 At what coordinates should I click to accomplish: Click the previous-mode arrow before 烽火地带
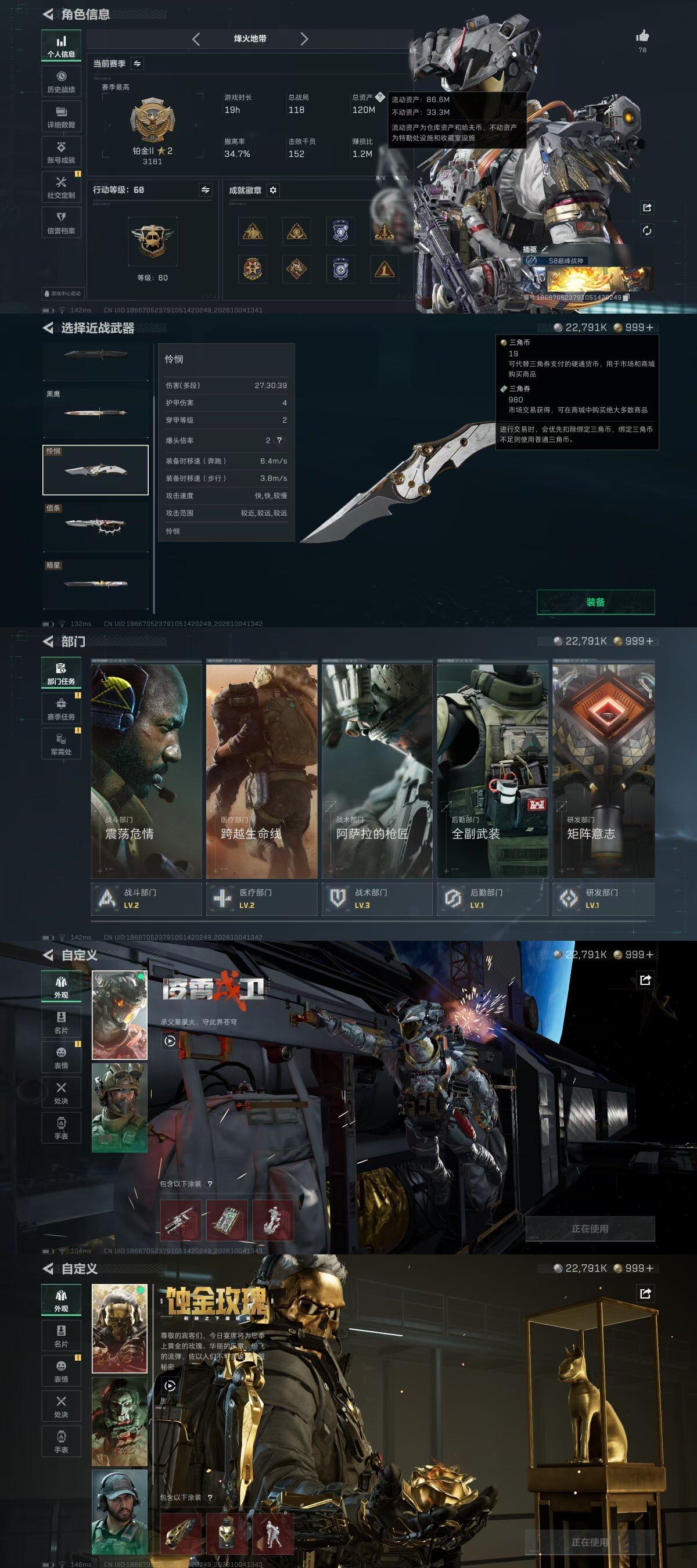(x=196, y=39)
